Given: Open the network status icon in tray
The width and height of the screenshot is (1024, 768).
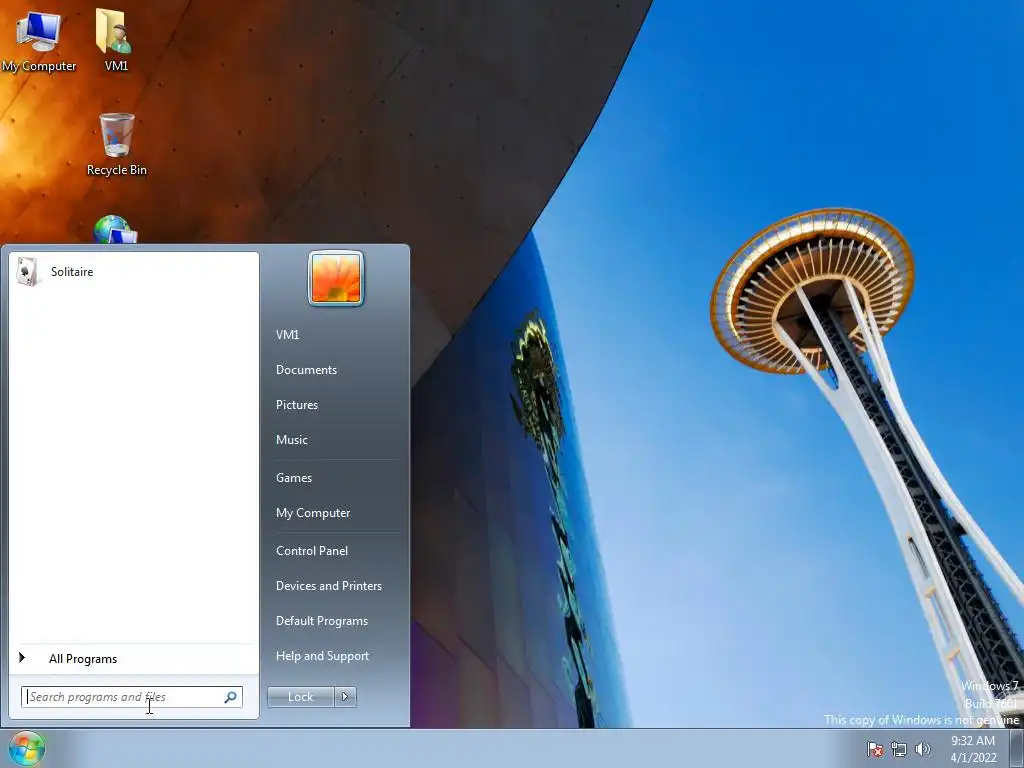Looking at the screenshot, I should [x=899, y=749].
